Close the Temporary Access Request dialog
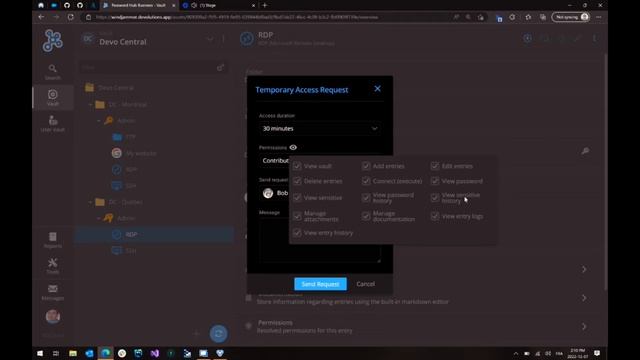Viewport: 640px width, 360px height. [378, 89]
